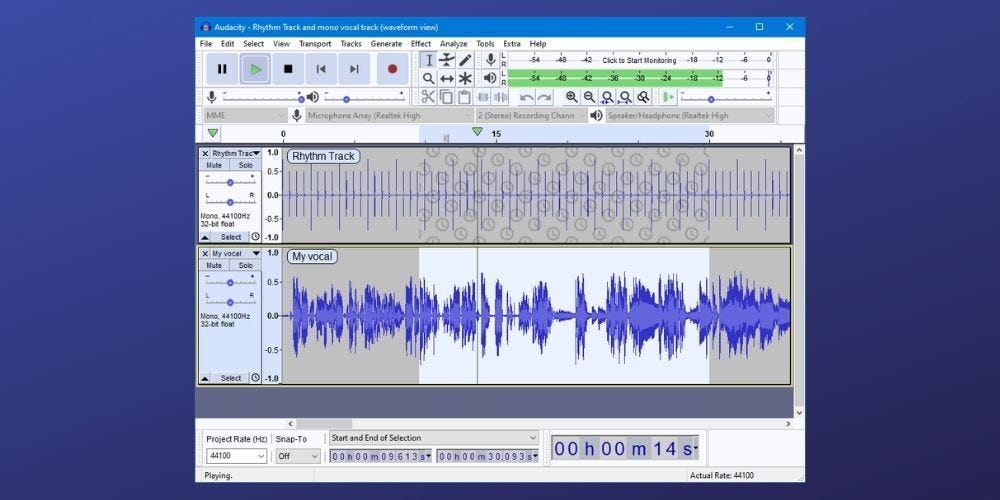Fit project to width zoom icon
Image resolution: width=1000 pixels, height=500 pixels.
coord(625,97)
